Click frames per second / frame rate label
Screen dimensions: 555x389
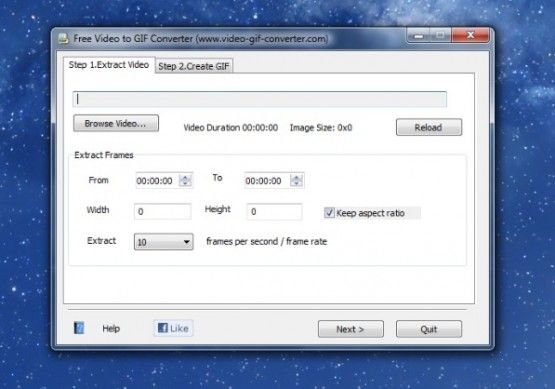267,242
